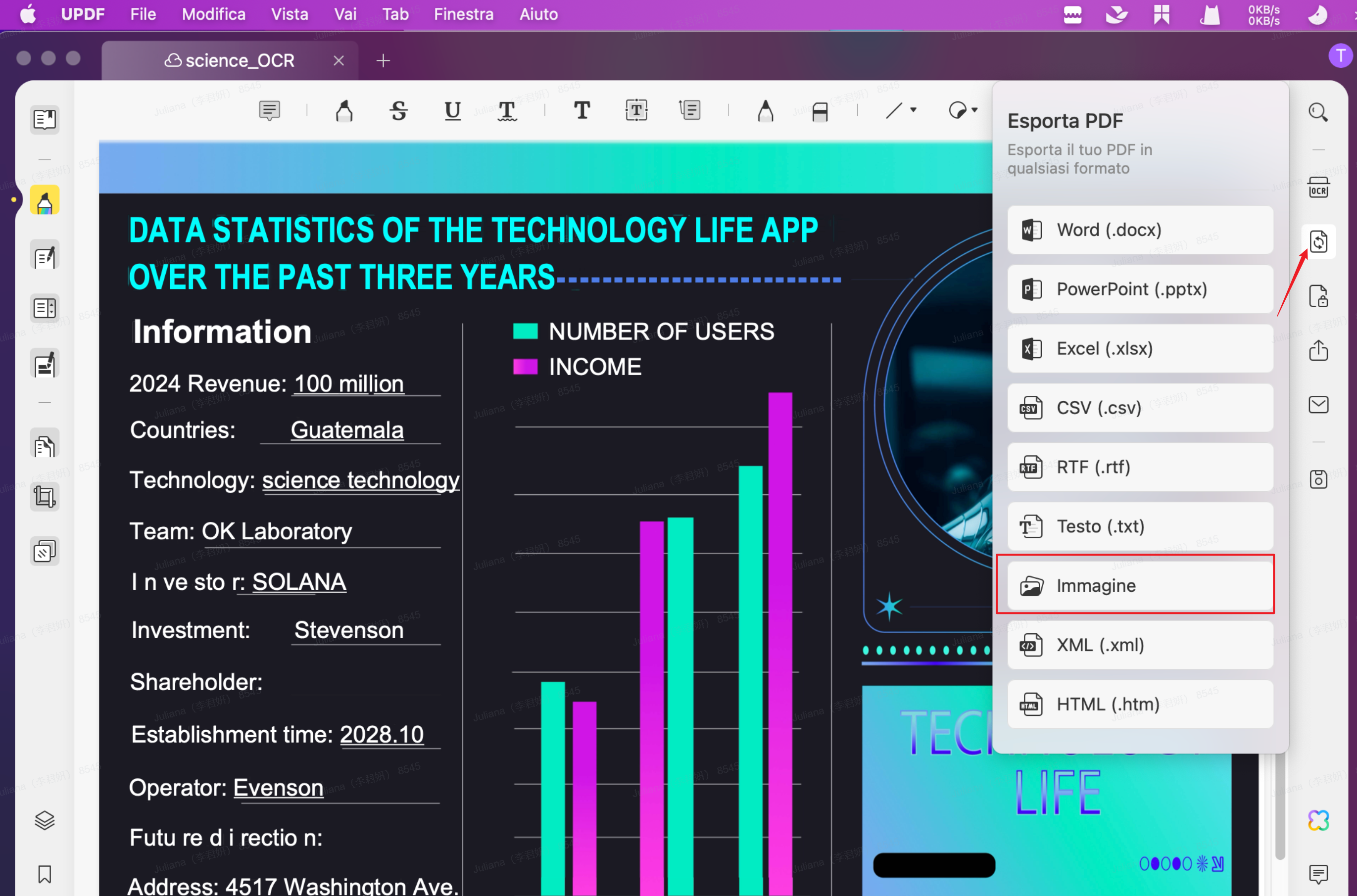Export PDF as CSV (.csv)
The height and width of the screenshot is (896, 1357).
pyautogui.click(x=1140, y=408)
